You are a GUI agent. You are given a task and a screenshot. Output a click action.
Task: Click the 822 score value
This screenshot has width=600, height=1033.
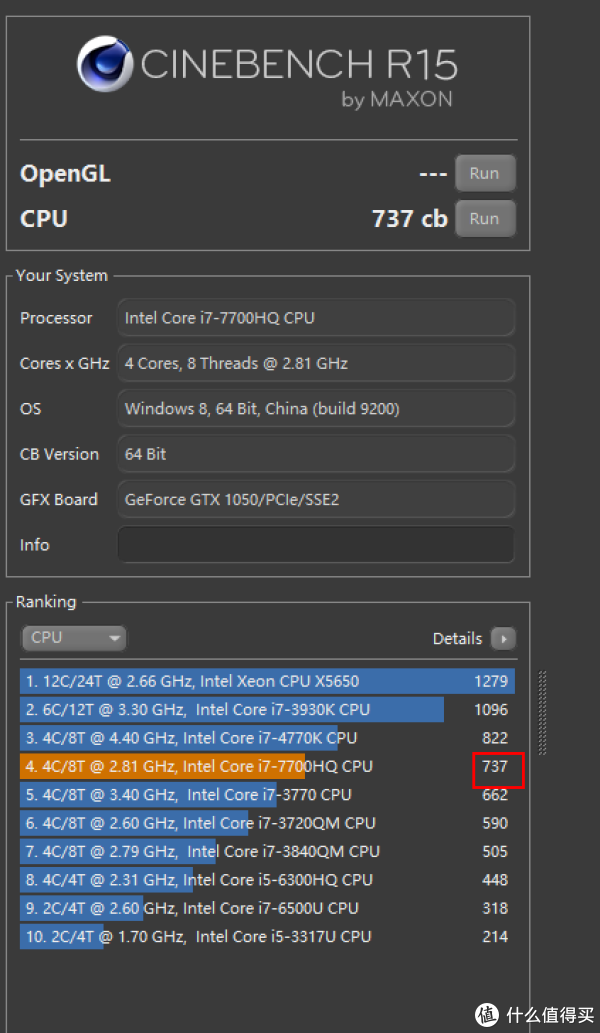(x=495, y=738)
